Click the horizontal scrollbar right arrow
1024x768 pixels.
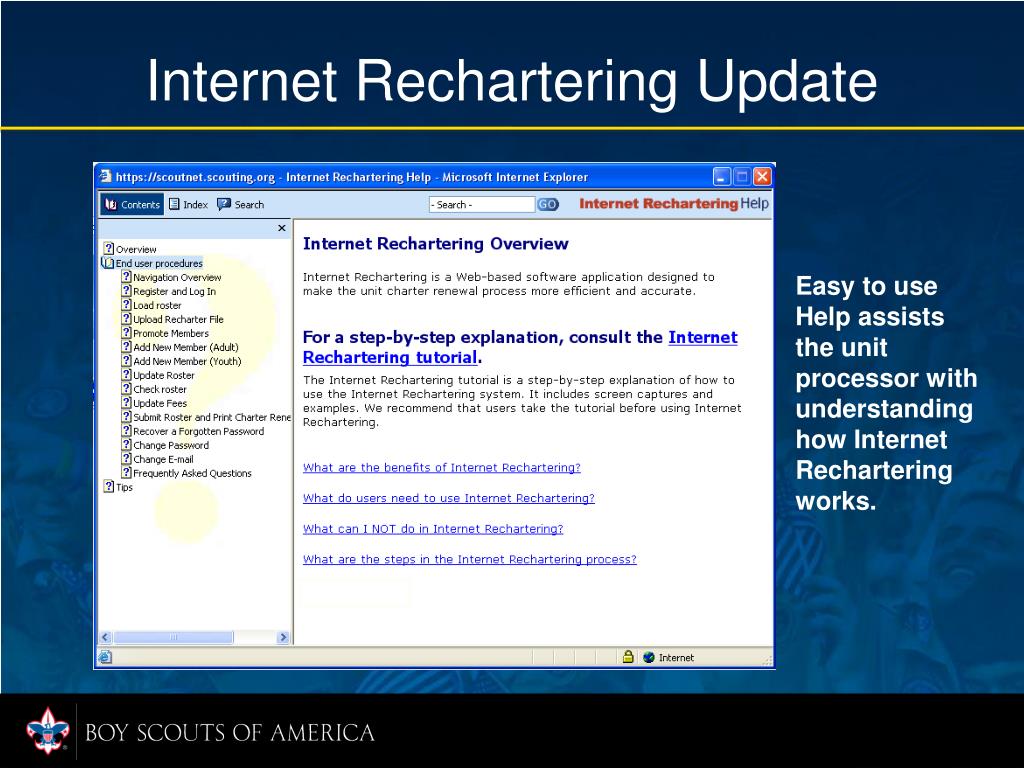point(283,637)
